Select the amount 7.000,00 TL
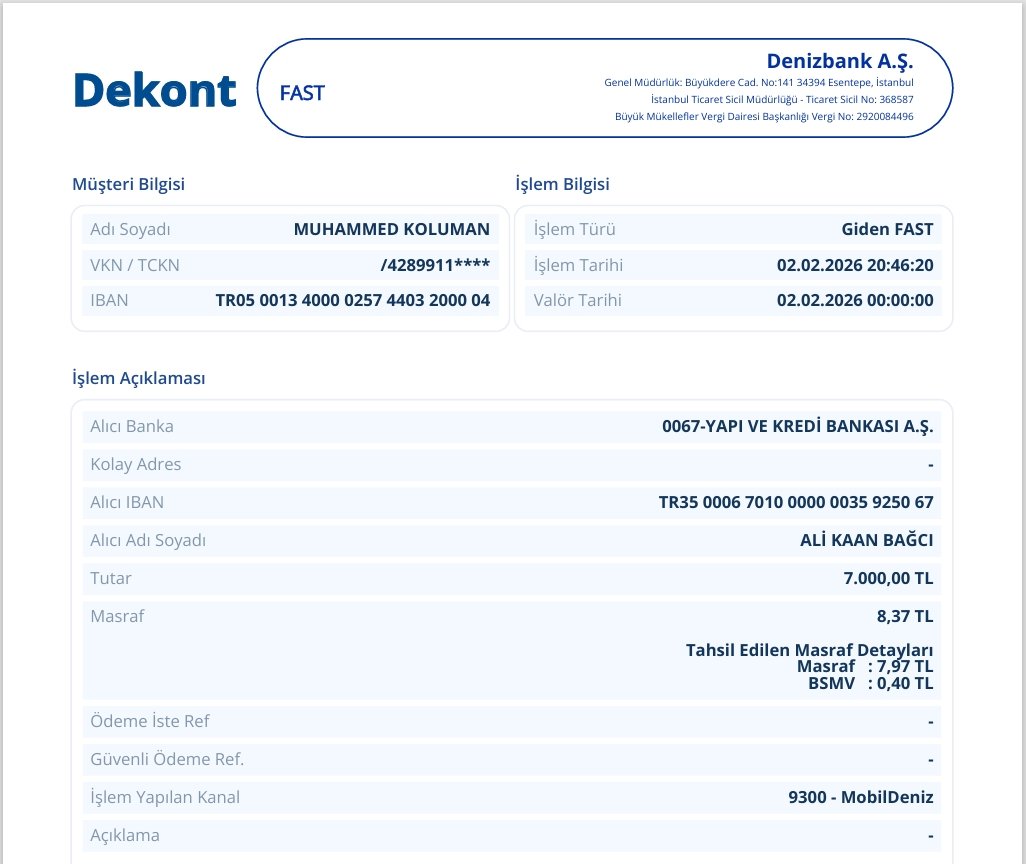 coord(888,578)
